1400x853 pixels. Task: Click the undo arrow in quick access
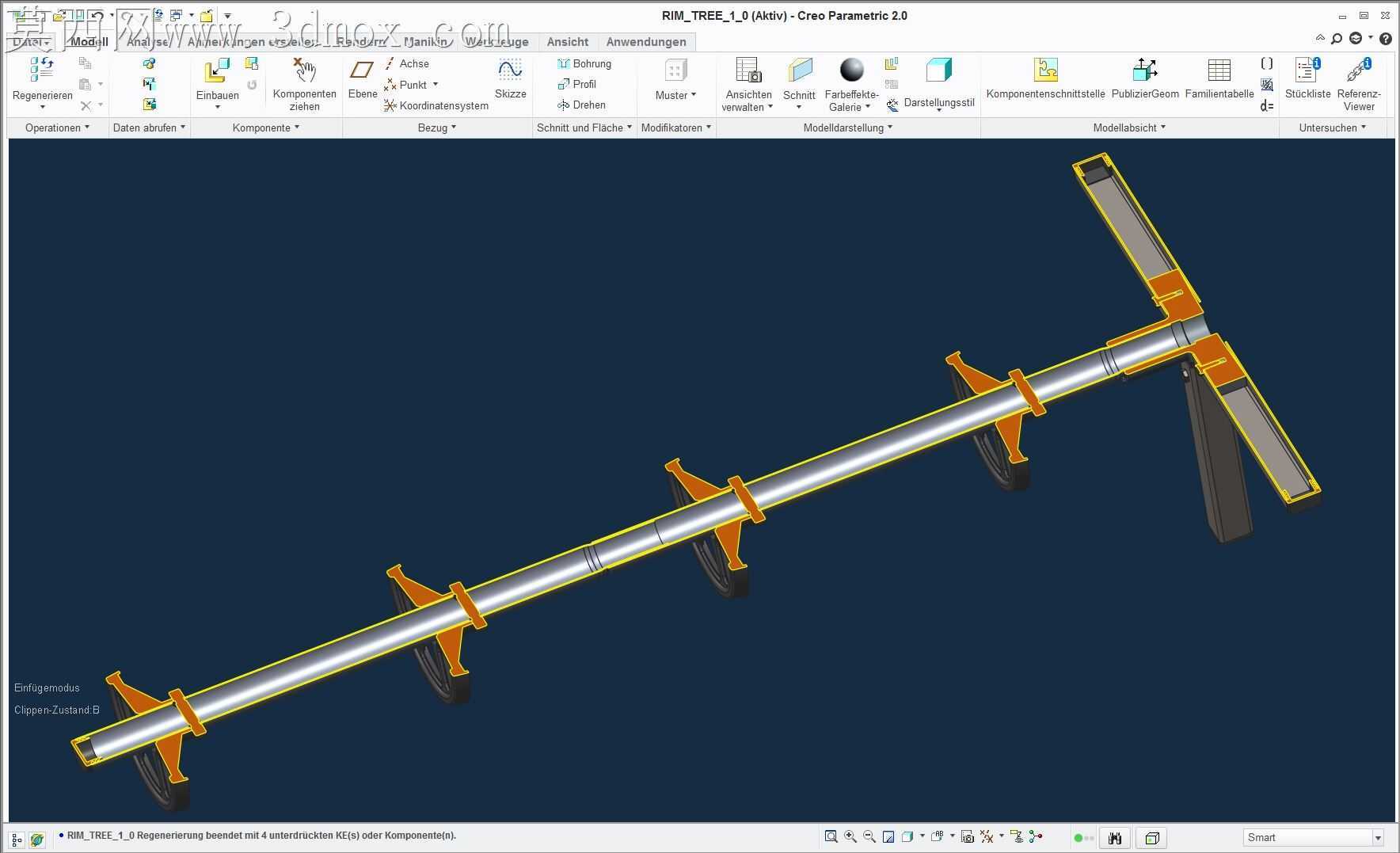tap(97, 15)
